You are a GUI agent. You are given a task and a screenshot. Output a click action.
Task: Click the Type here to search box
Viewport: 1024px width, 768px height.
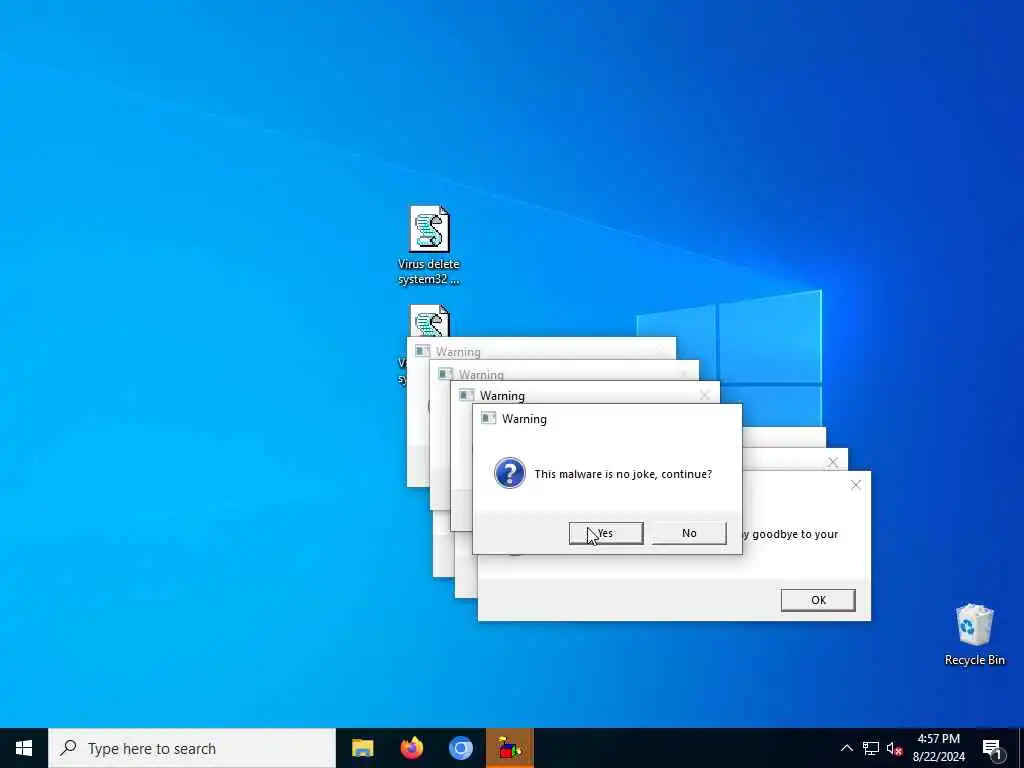192,748
